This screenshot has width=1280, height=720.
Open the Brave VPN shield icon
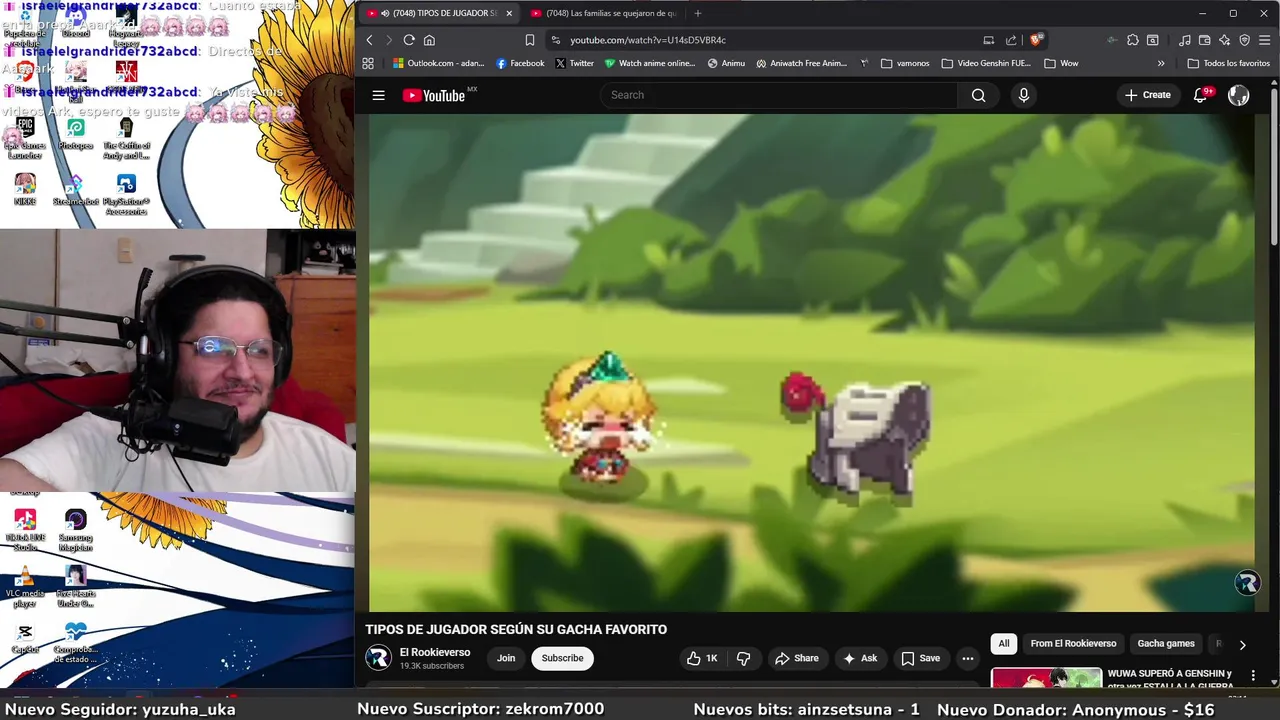[1245, 40]
